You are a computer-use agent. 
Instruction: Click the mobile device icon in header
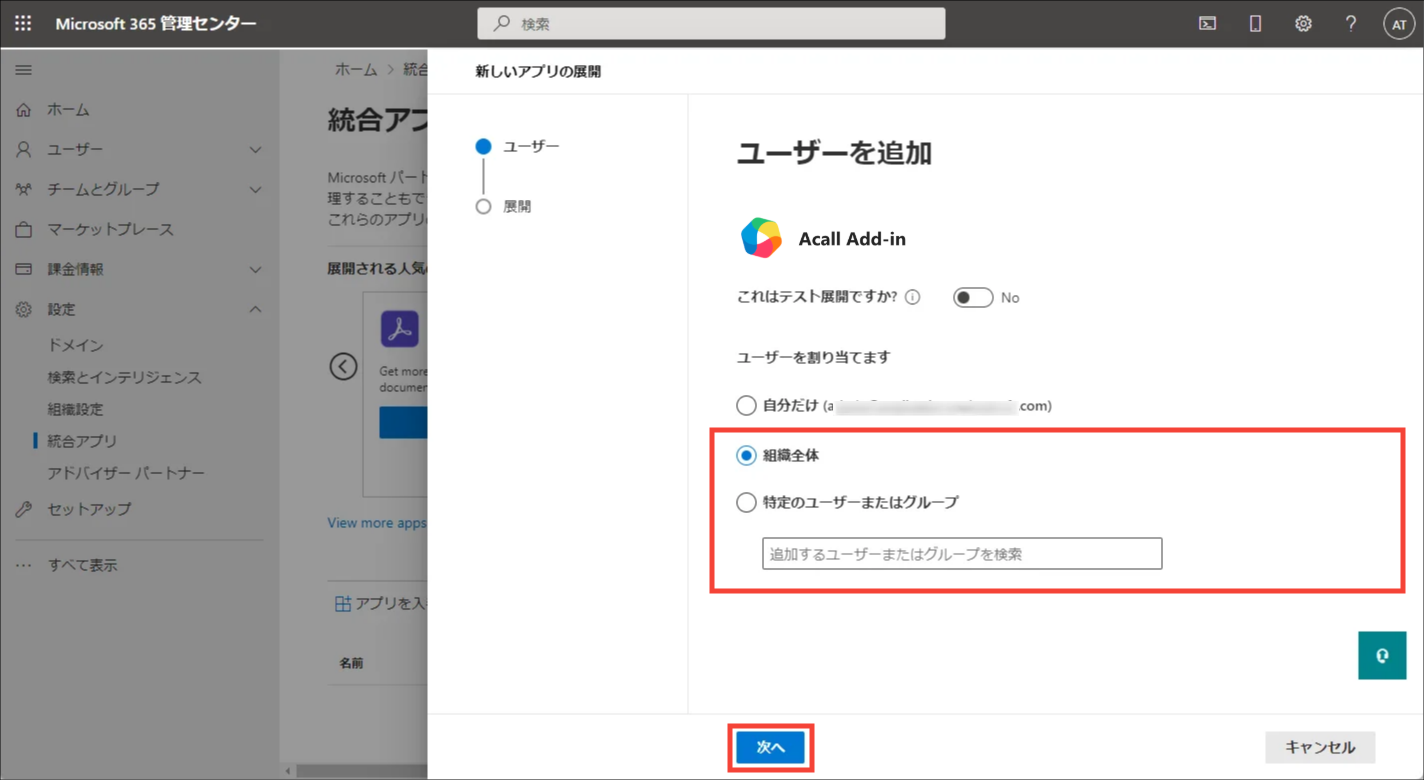tap(1255, 24)
